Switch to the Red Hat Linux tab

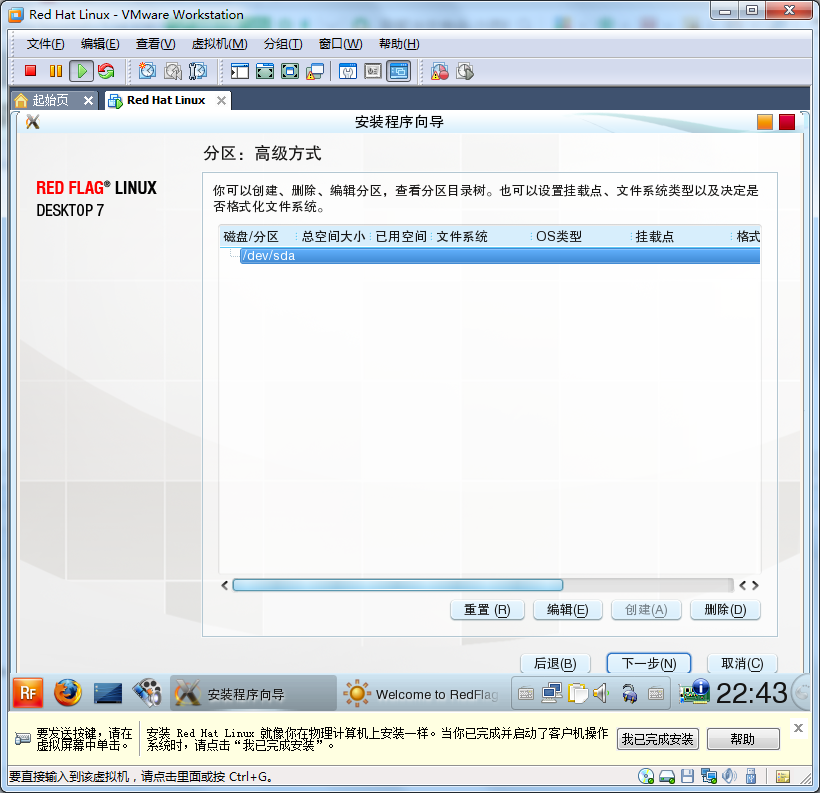[x=166, y=100]
